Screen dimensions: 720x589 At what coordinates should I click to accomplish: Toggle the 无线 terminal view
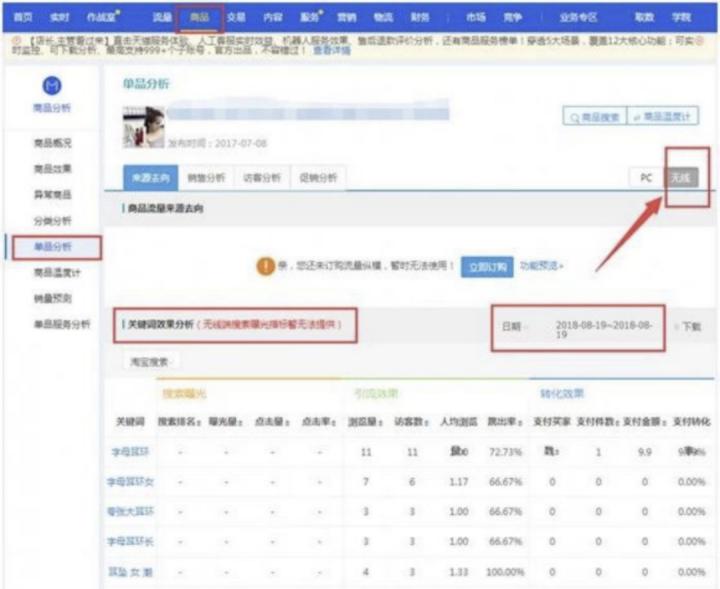point(681,178)
